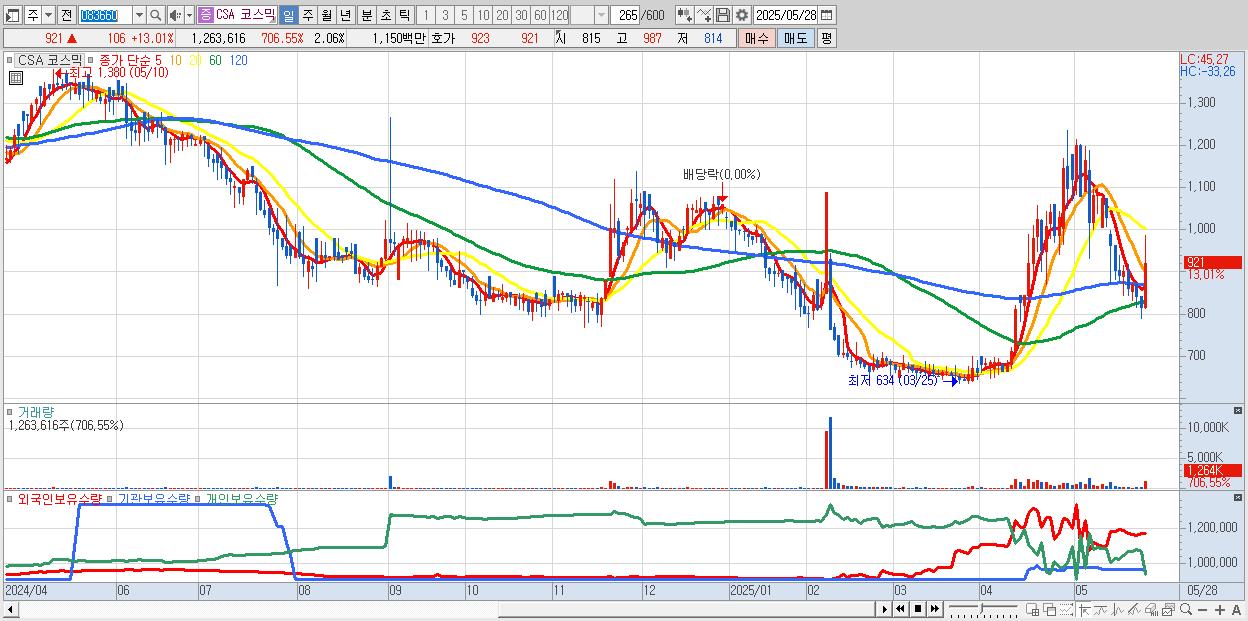Open the indicator add icon with candlesticks
Viewport: 1248px width, 621px height.
pos(685,15)
